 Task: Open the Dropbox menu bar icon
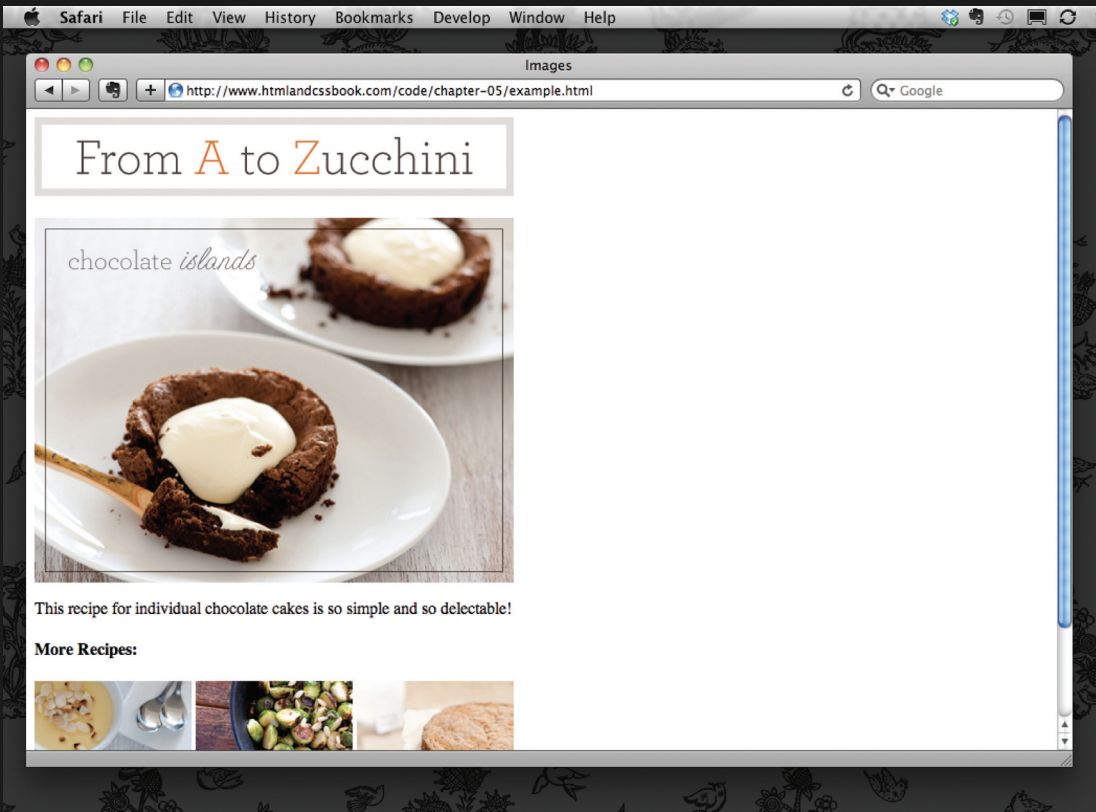tap(950, 17)
